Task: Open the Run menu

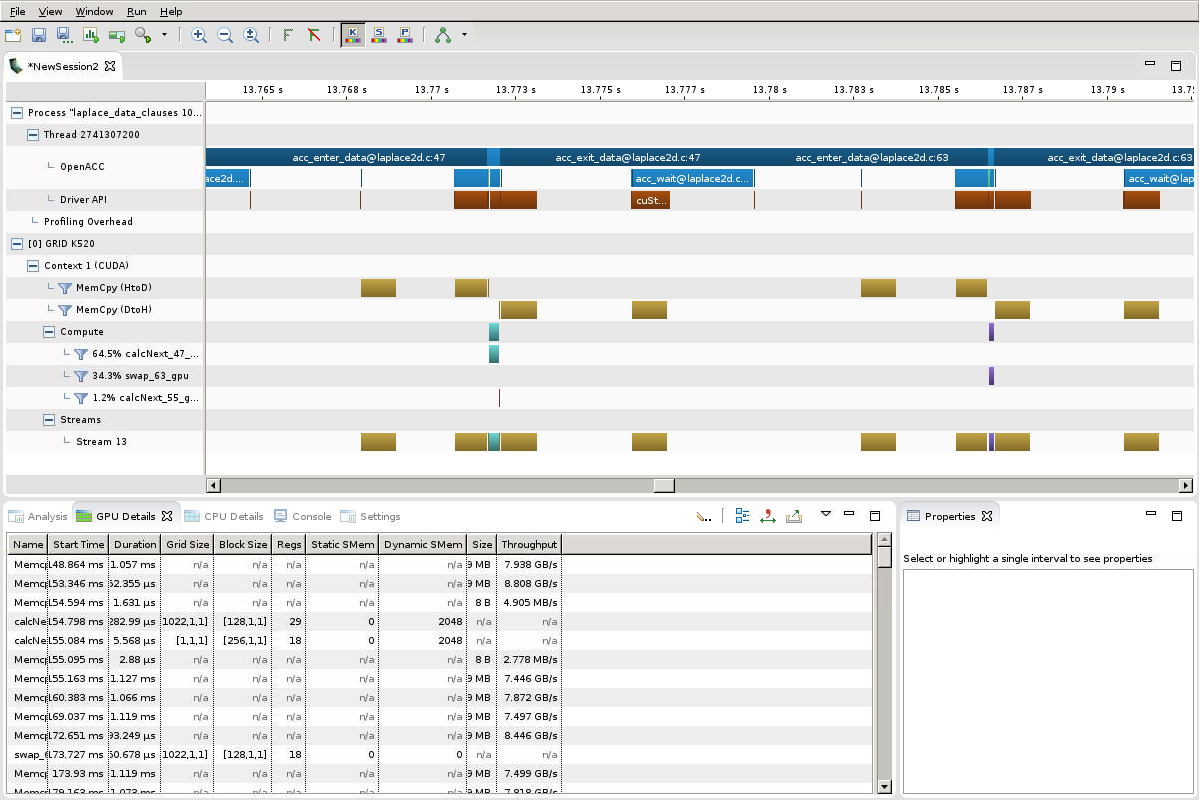Action: 136,11
